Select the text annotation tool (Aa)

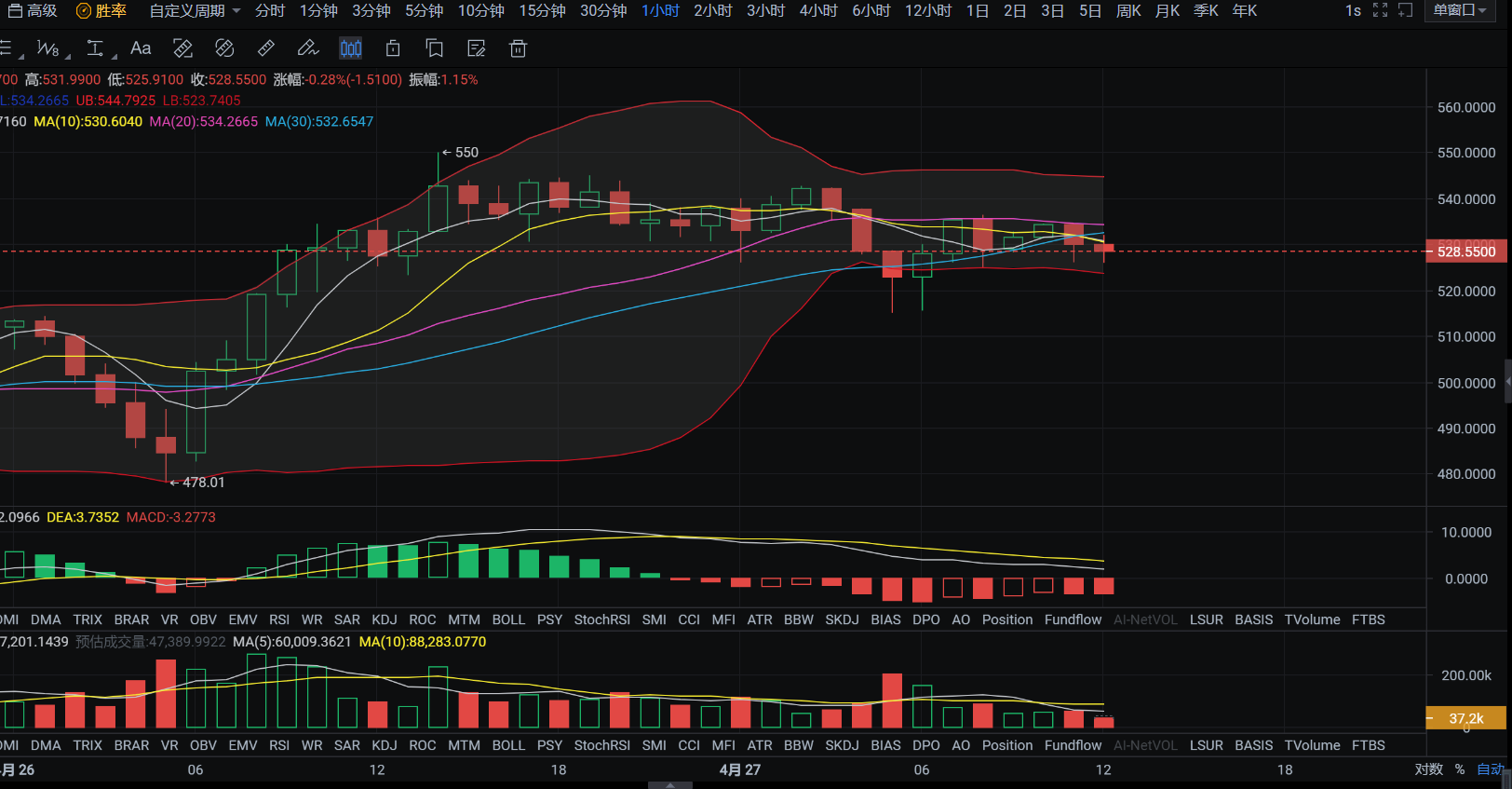pyautogui.click(x=141, y=48)
